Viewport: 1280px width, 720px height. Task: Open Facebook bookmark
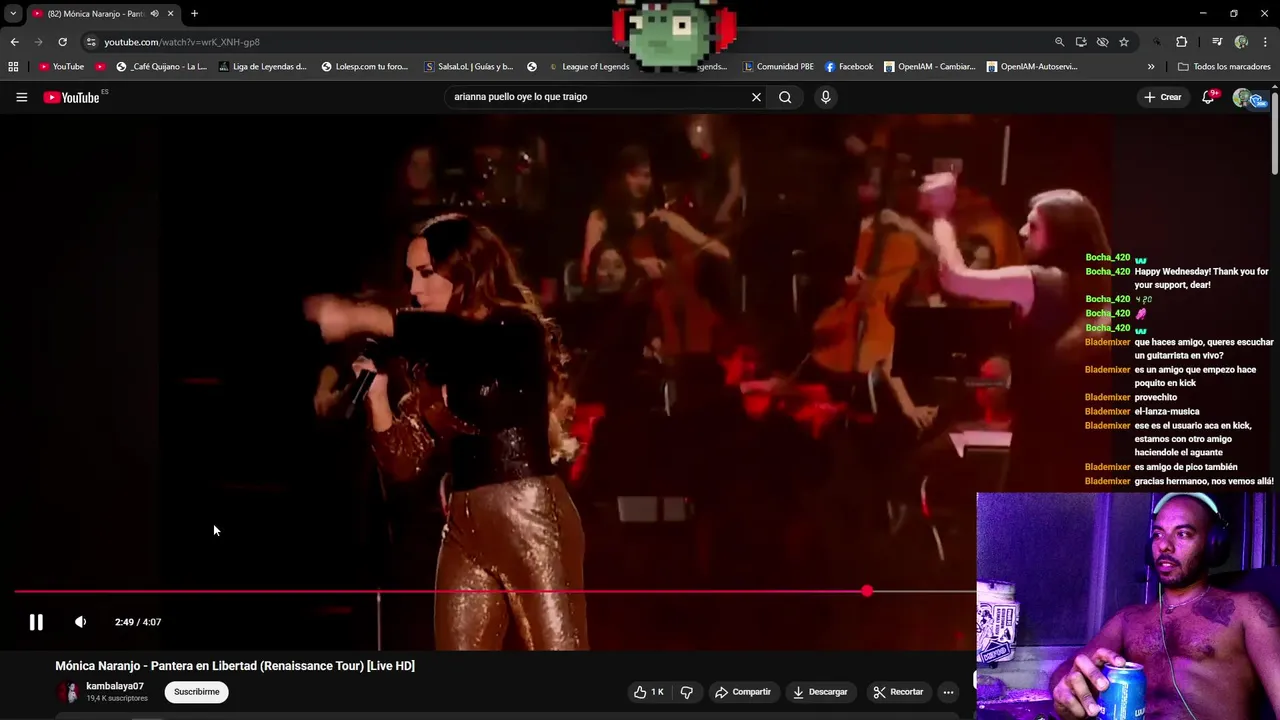pos(849,67)
